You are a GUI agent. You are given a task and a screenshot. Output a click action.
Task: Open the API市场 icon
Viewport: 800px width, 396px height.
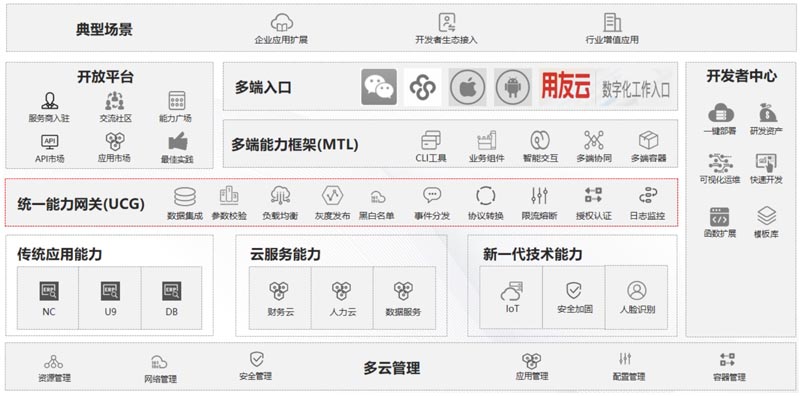[49, 141]
